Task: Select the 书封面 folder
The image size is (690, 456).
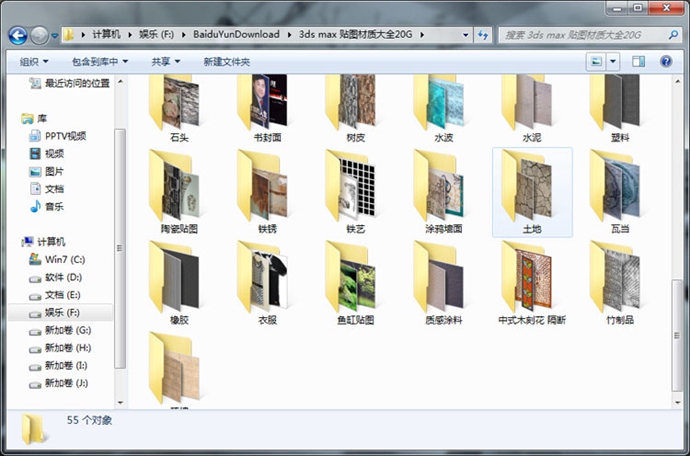Action: (267, 108)
